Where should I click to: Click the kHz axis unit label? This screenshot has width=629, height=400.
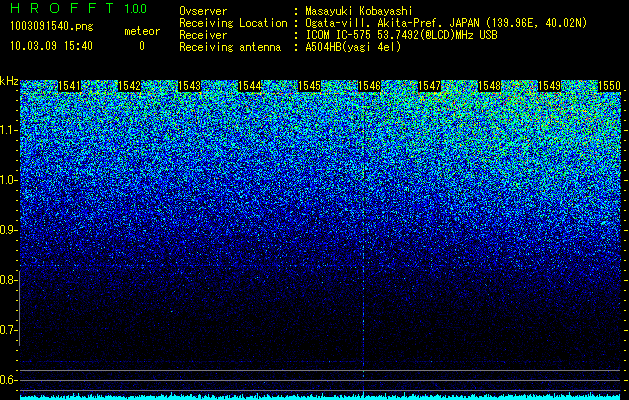(x=9, y=81)
